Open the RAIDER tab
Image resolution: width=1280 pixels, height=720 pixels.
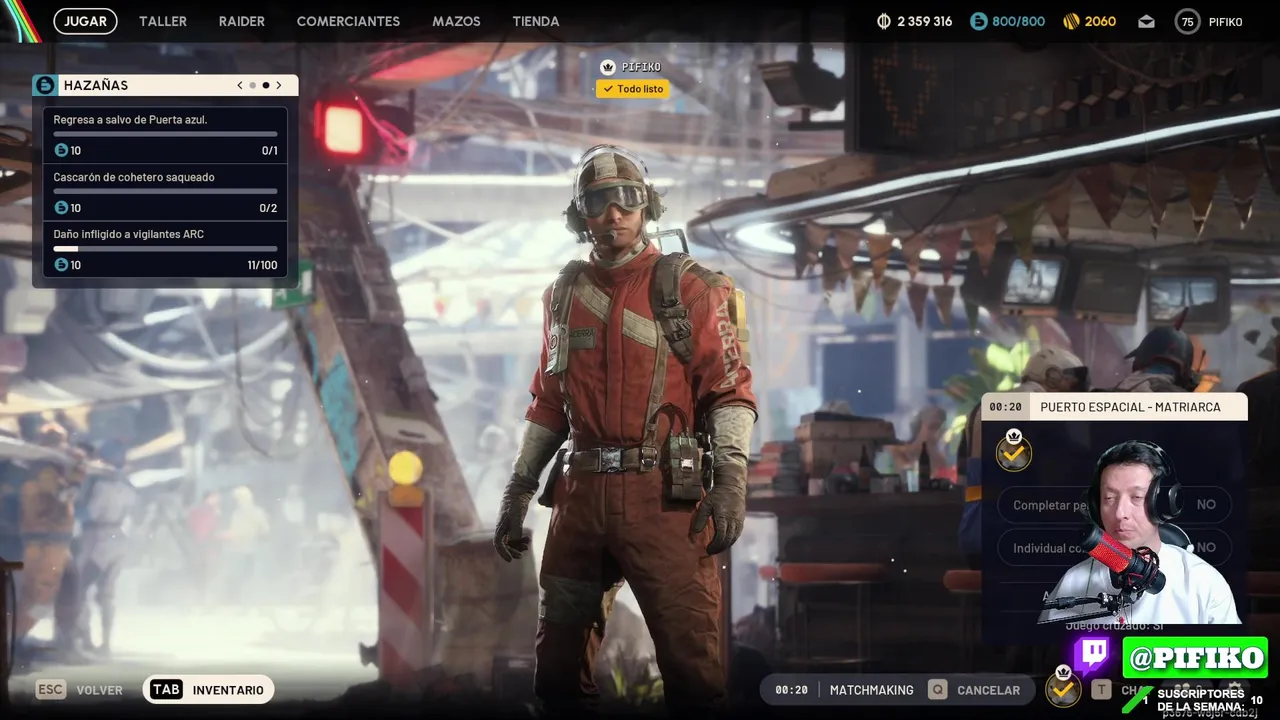(242, 21)
